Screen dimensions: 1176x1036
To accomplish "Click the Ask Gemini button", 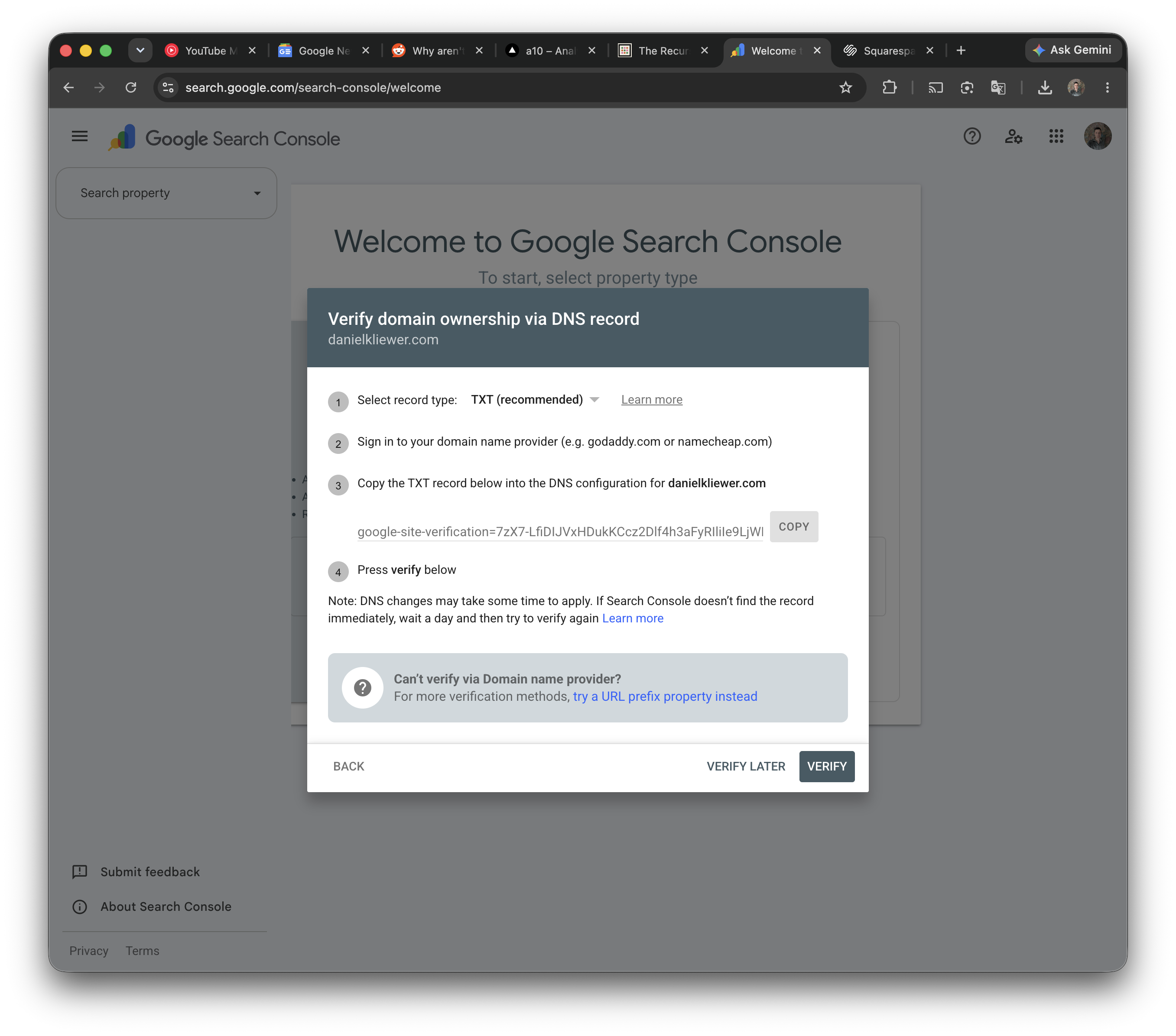I will (x=1072, y=50).
